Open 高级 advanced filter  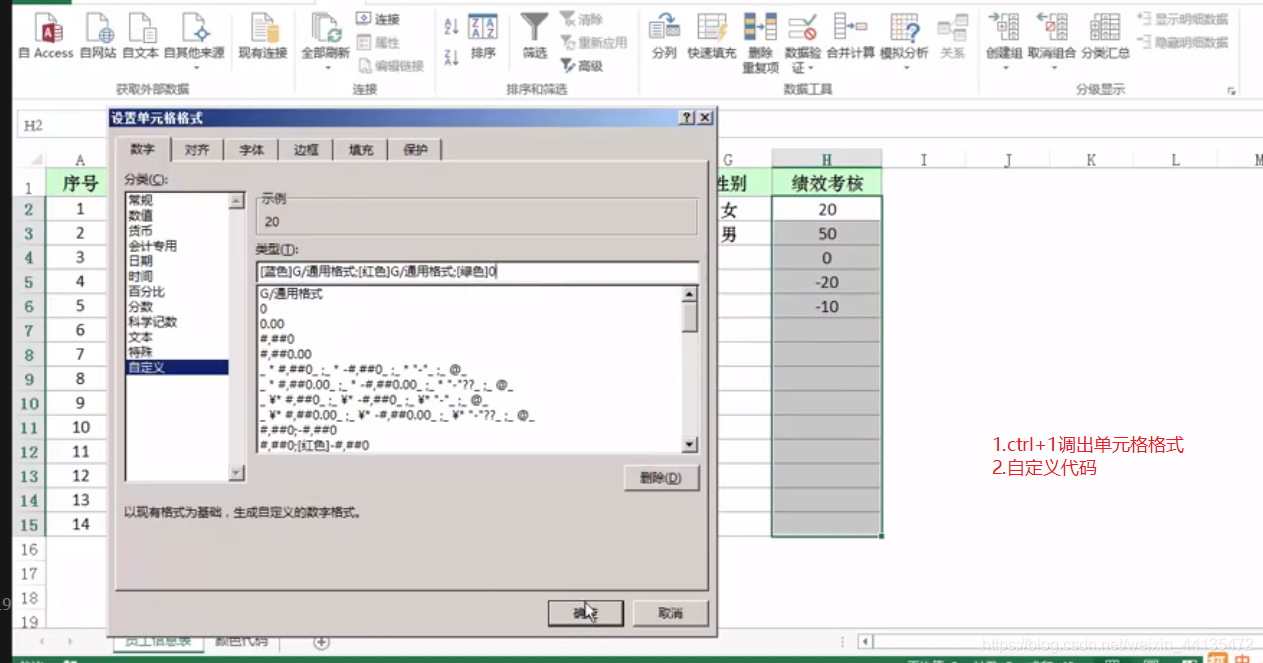click(x=582, y=65)
